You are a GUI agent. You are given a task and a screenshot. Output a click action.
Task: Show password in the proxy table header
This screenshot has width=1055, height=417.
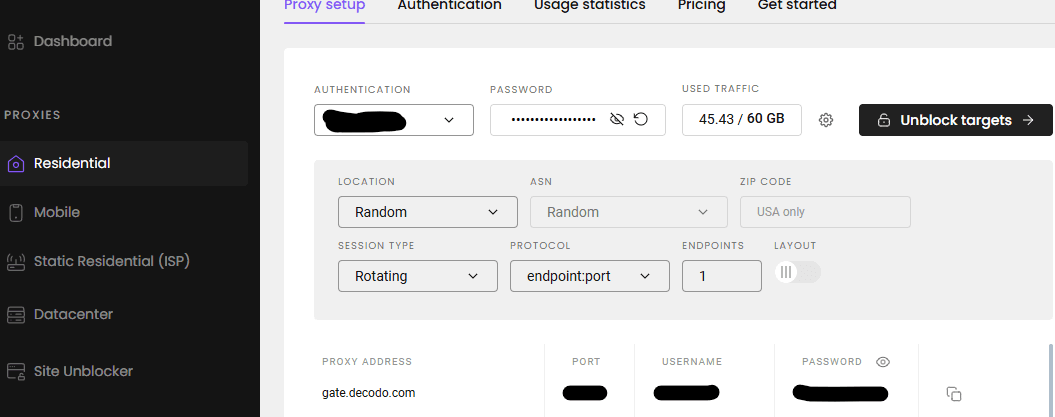pos(883,362)
